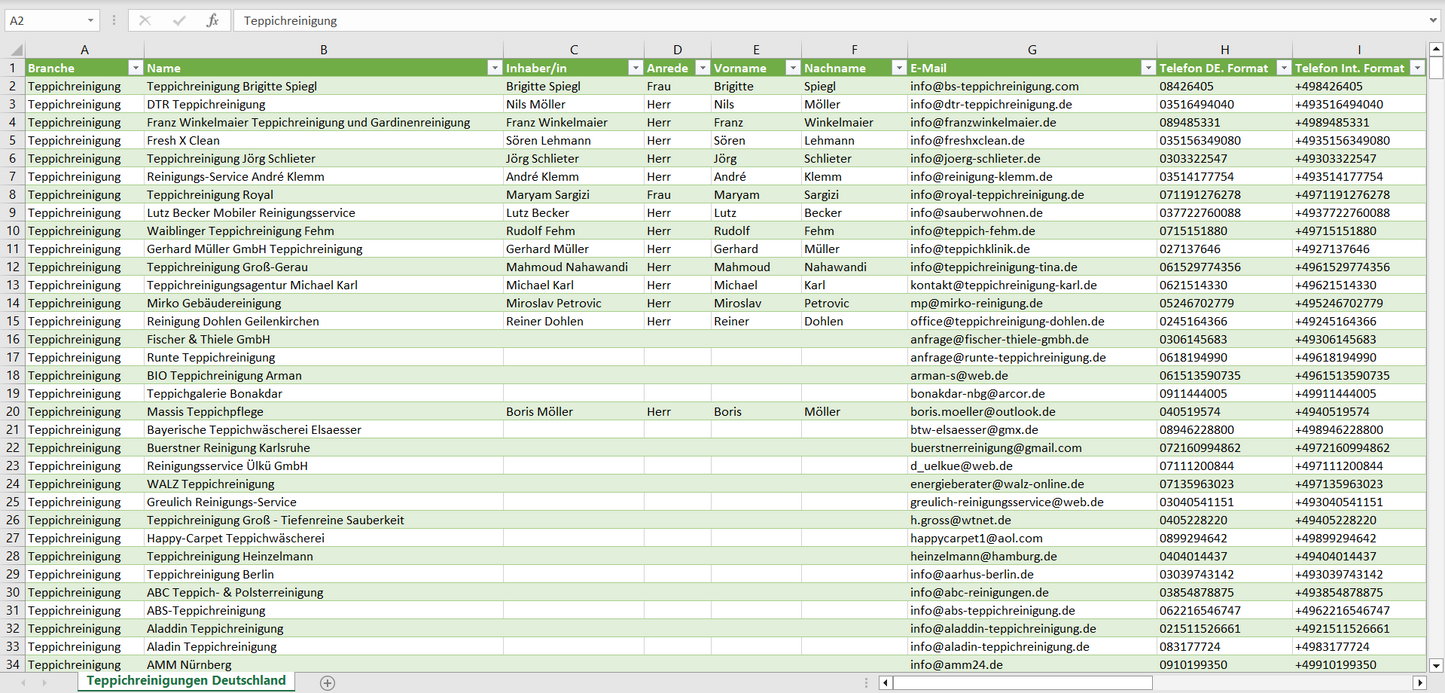Open the Anrede column filter dropdown
Viewport: 1445px width, 693px height.
coord(702,68)
